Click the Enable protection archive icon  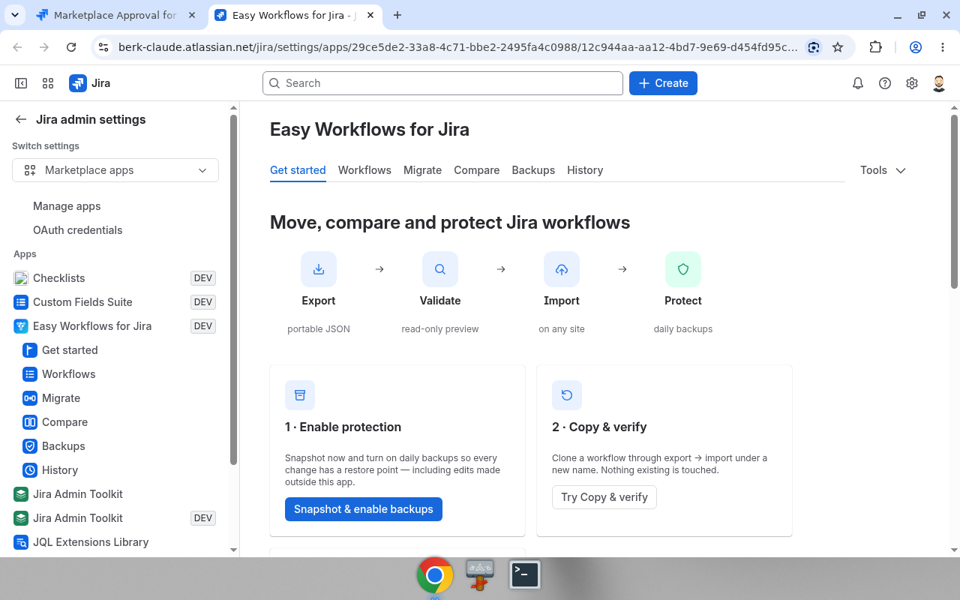(300, 395)
